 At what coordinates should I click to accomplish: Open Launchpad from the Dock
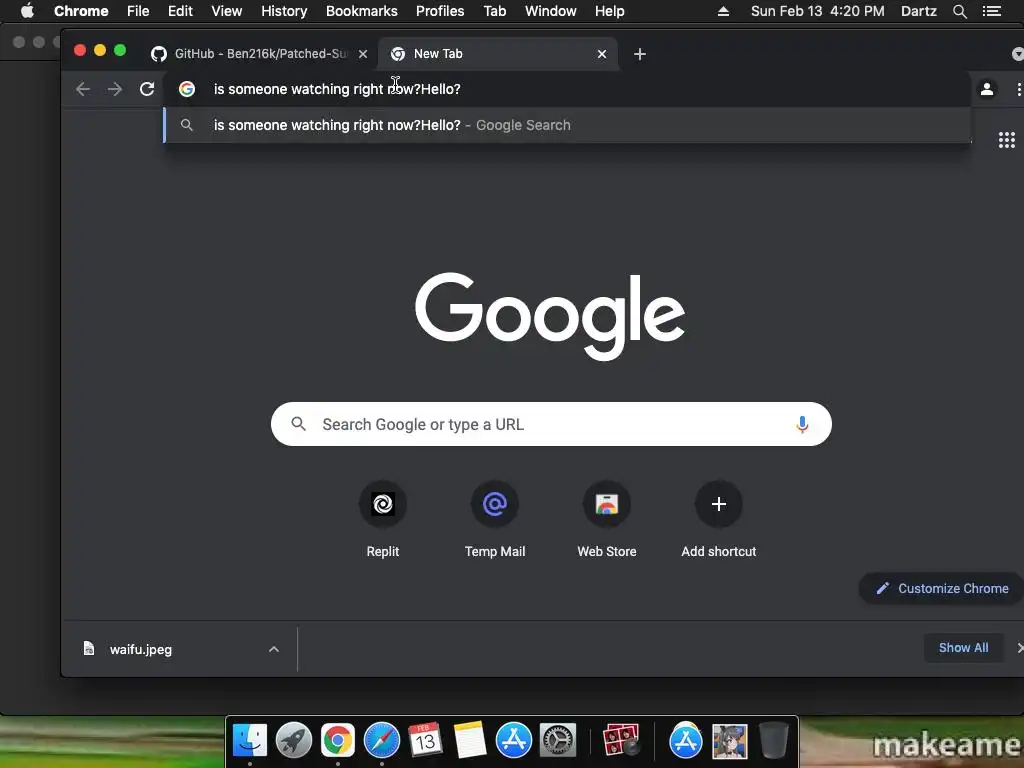(294, 741)
